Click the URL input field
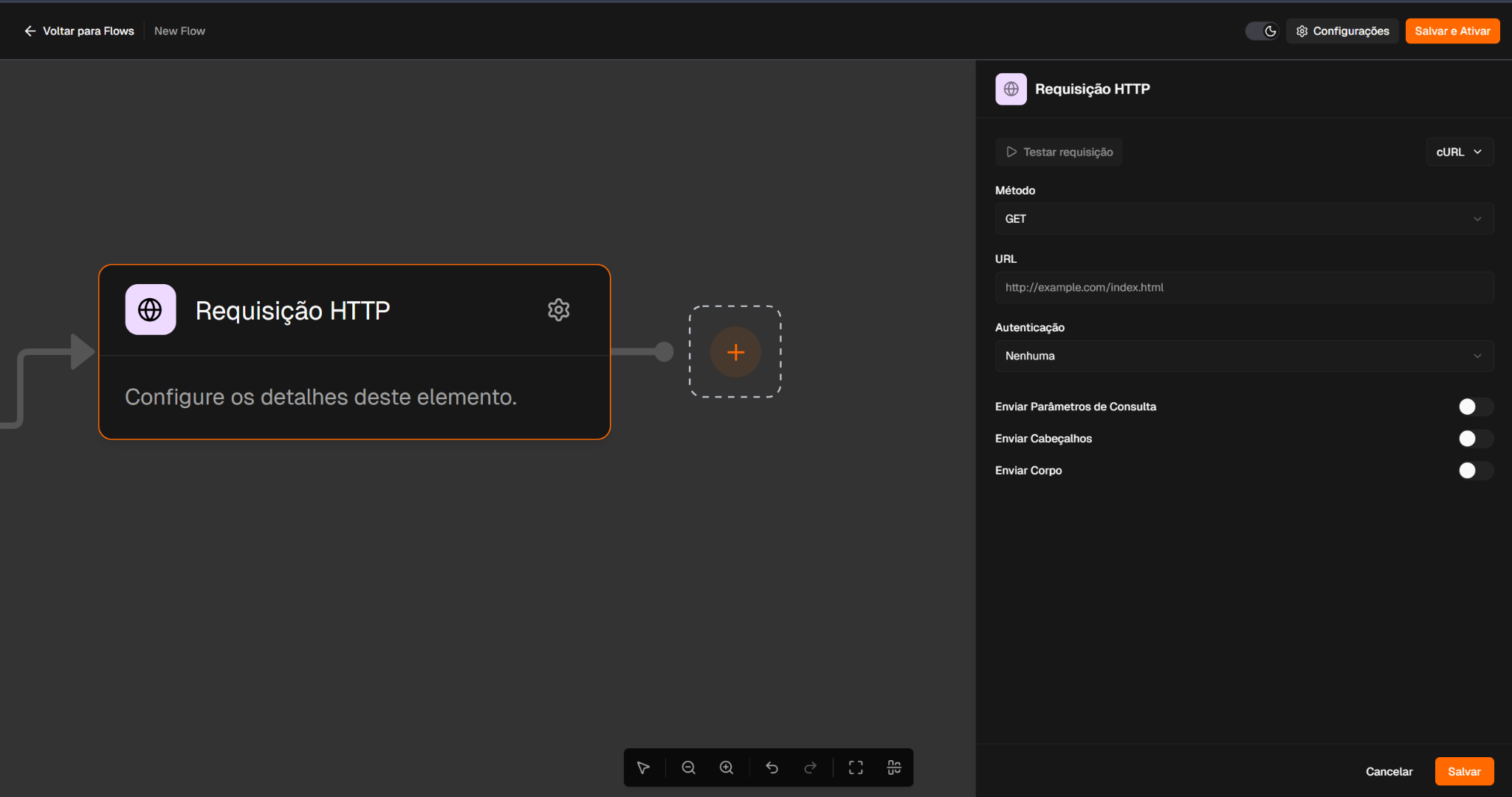The image size is (1512, 797). (x=1244, y=287)
